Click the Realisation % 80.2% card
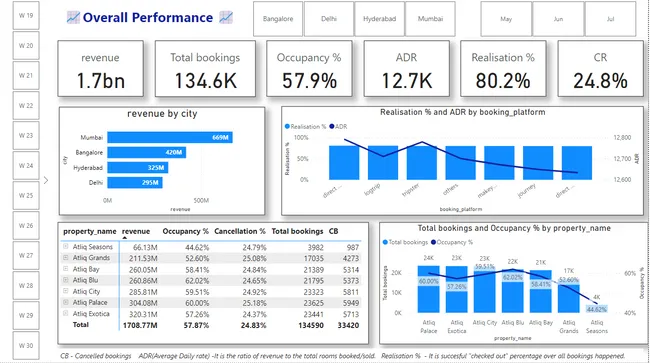The height and width of the screenshot is (363, 650). 503,69
